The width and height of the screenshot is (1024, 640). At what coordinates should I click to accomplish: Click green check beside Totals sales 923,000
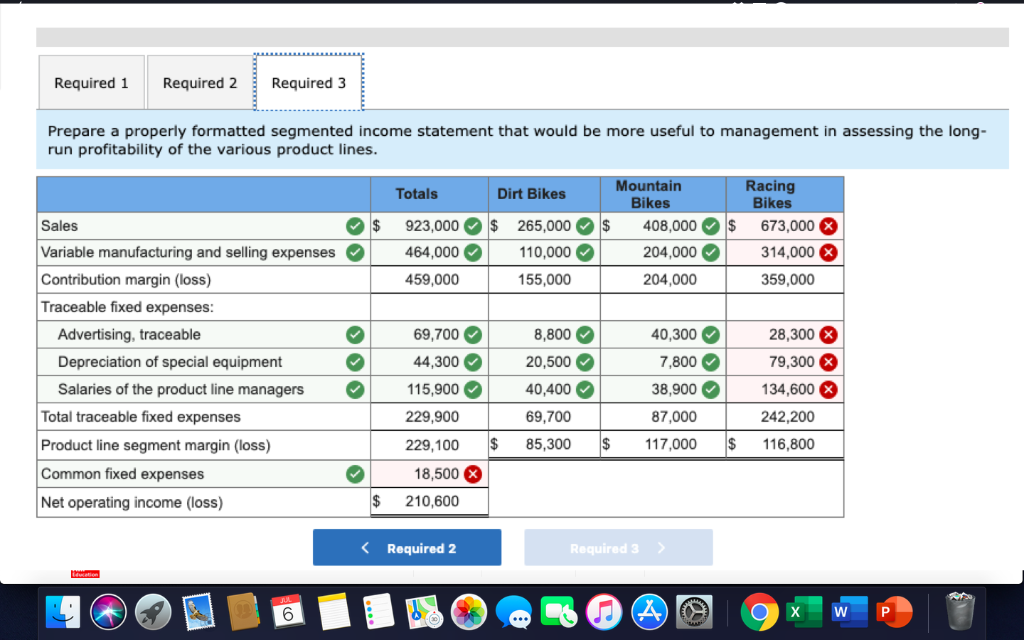click(x=473, y=227)
